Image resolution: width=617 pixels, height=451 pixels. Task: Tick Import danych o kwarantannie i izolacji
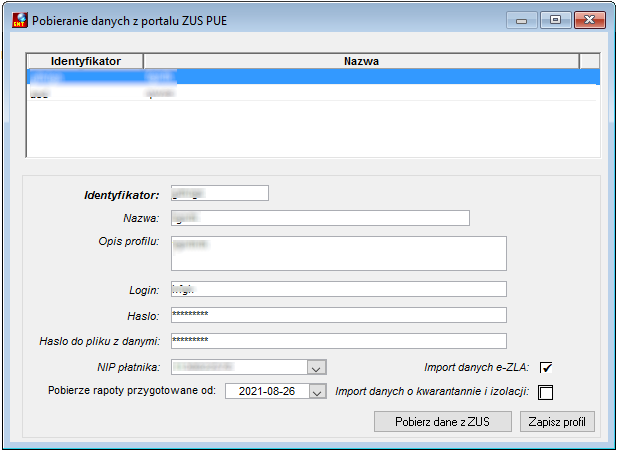click(x=545, y=392)
